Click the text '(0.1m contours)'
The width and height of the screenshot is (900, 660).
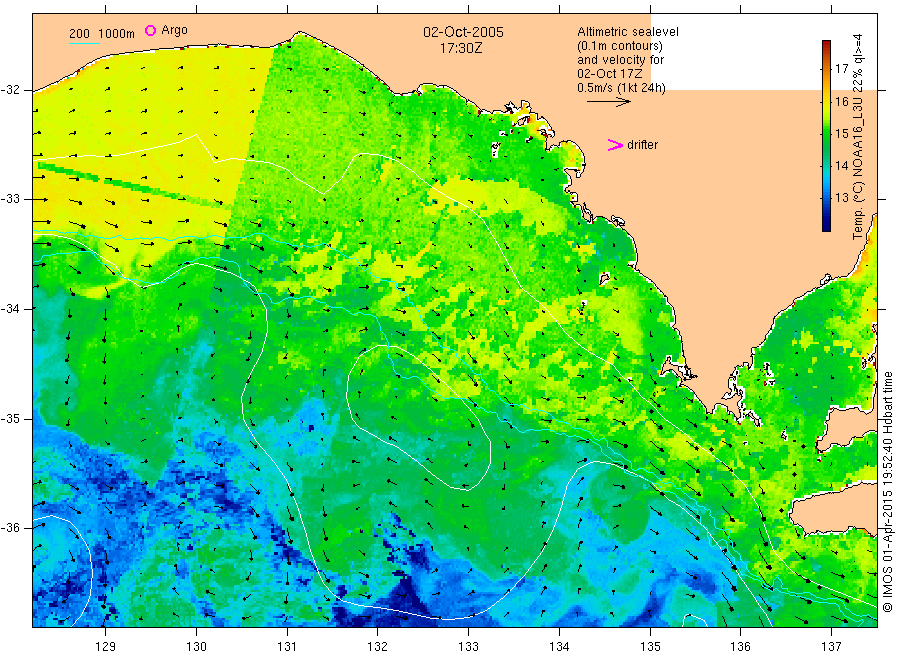pyautogui.click(x=620, y=46)
